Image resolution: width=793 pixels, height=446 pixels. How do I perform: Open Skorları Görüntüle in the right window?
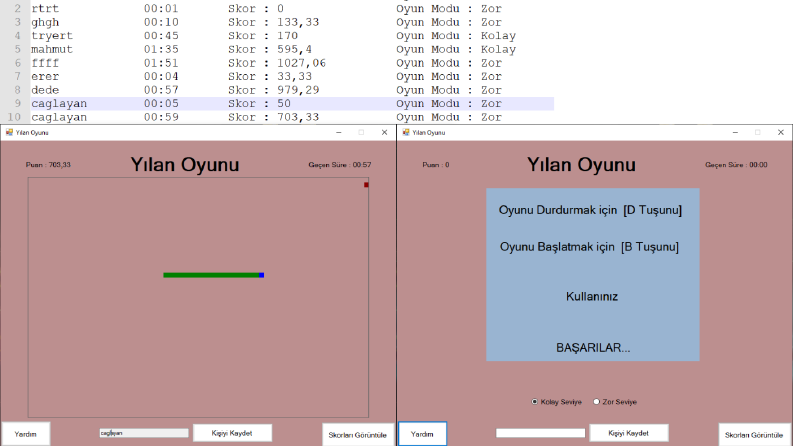point(754,435)
